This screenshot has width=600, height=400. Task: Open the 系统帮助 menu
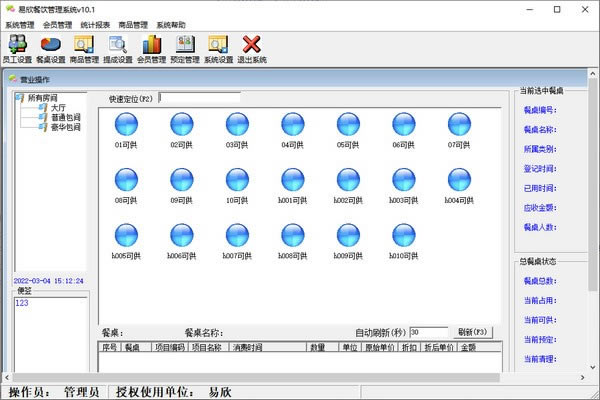171,24
